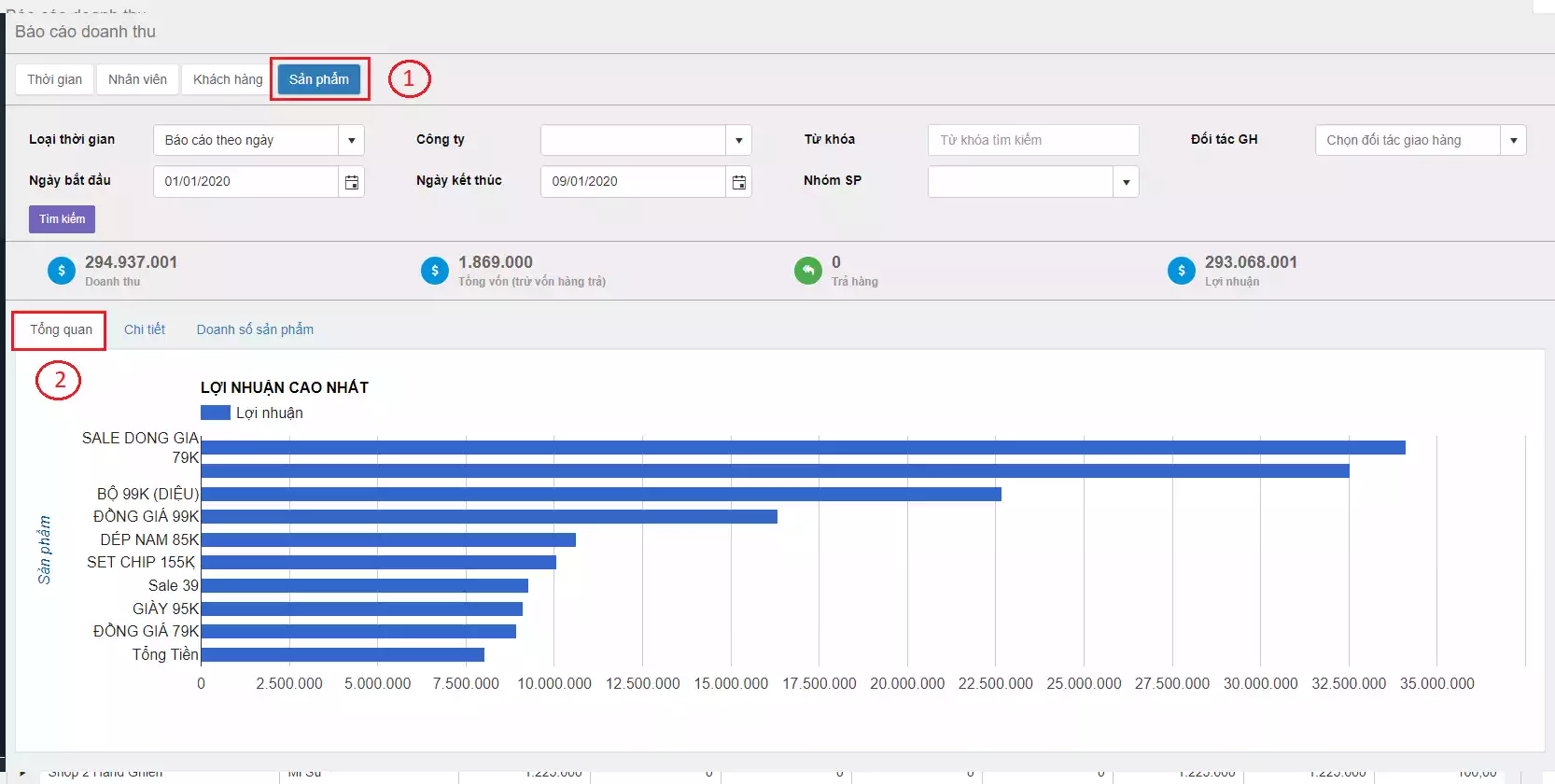Open calendar picker for Ngày bắt đầu
This screenshot has height=784, width=1555.
[x=351, y=182]
